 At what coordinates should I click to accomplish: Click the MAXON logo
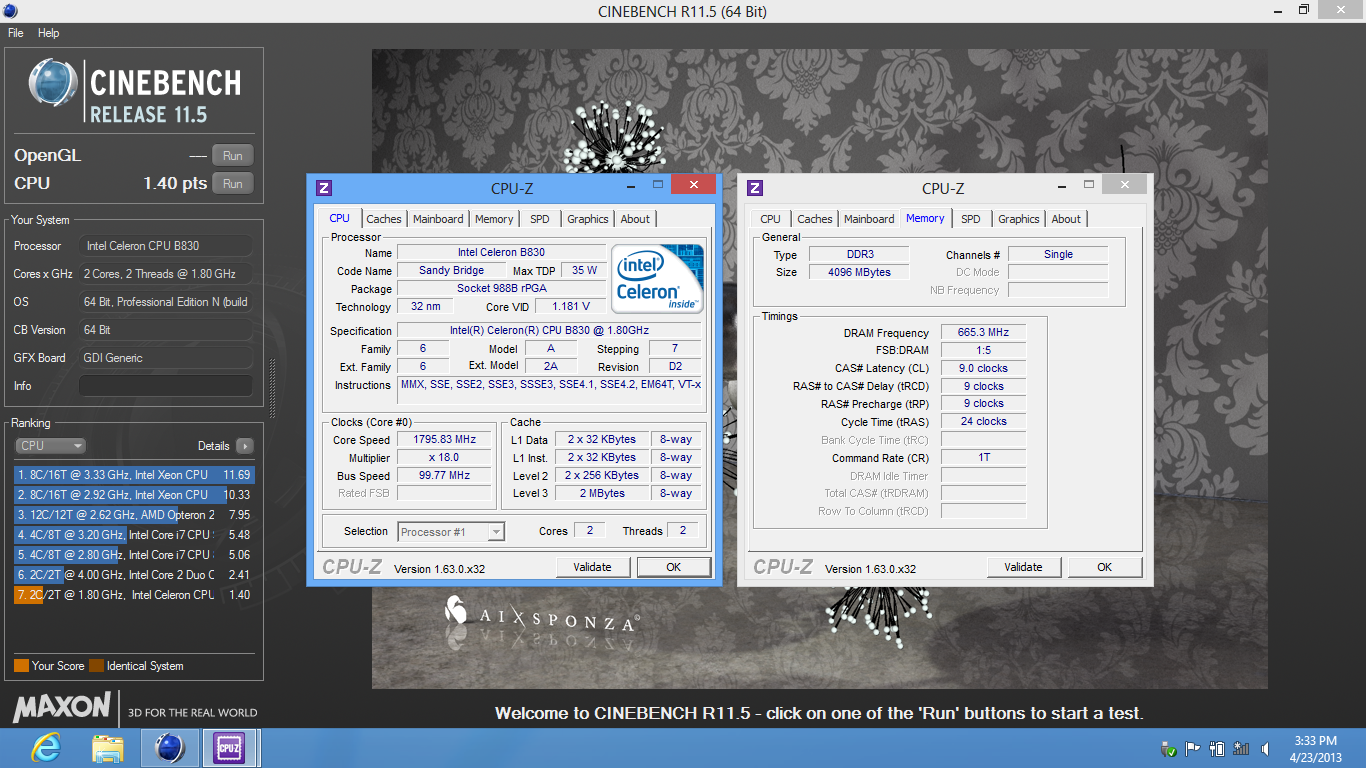tap(62, 708)
